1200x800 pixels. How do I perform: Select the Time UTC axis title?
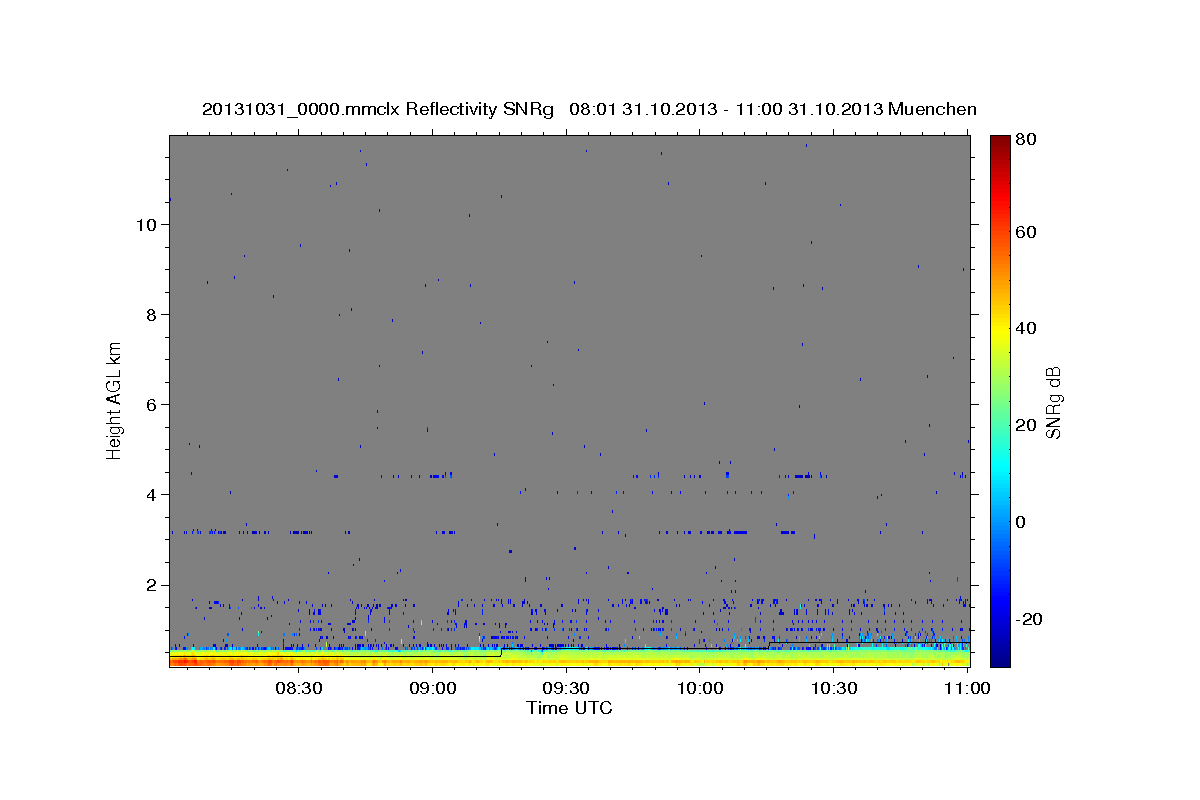(x=569, y=708)
